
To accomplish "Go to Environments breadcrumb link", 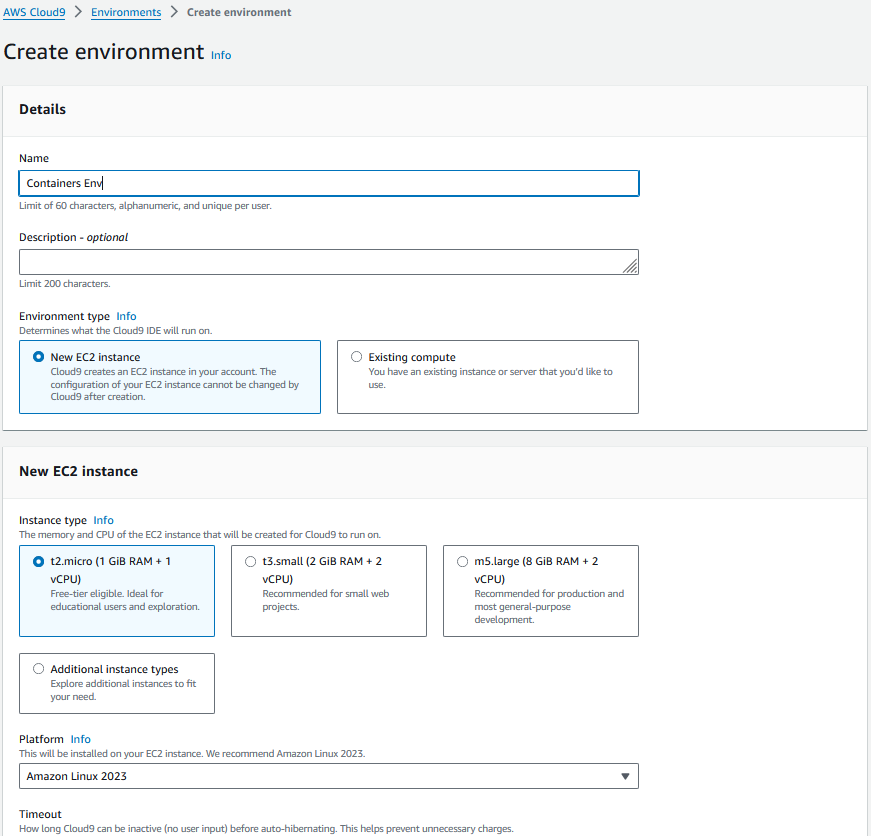I will click(126, 12).
